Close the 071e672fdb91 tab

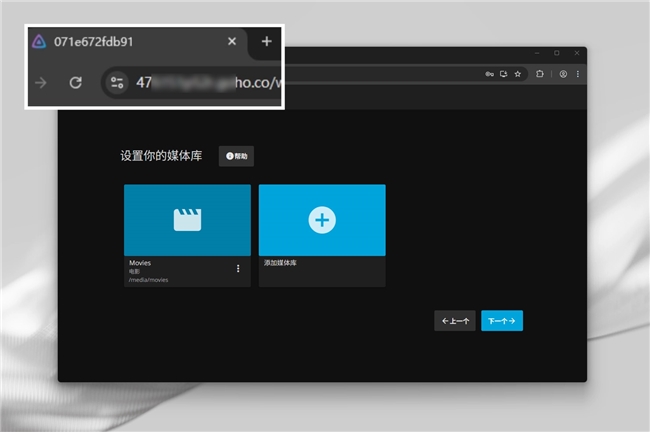point(232,41)
